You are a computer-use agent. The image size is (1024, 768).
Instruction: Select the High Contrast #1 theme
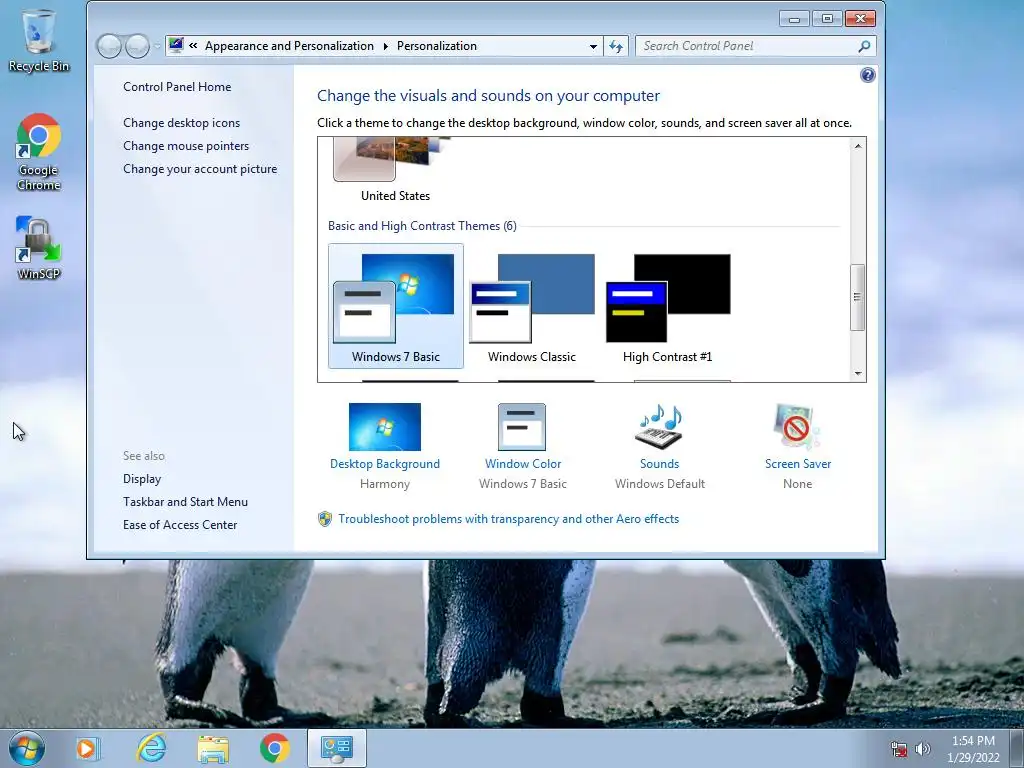click(667, 306)
